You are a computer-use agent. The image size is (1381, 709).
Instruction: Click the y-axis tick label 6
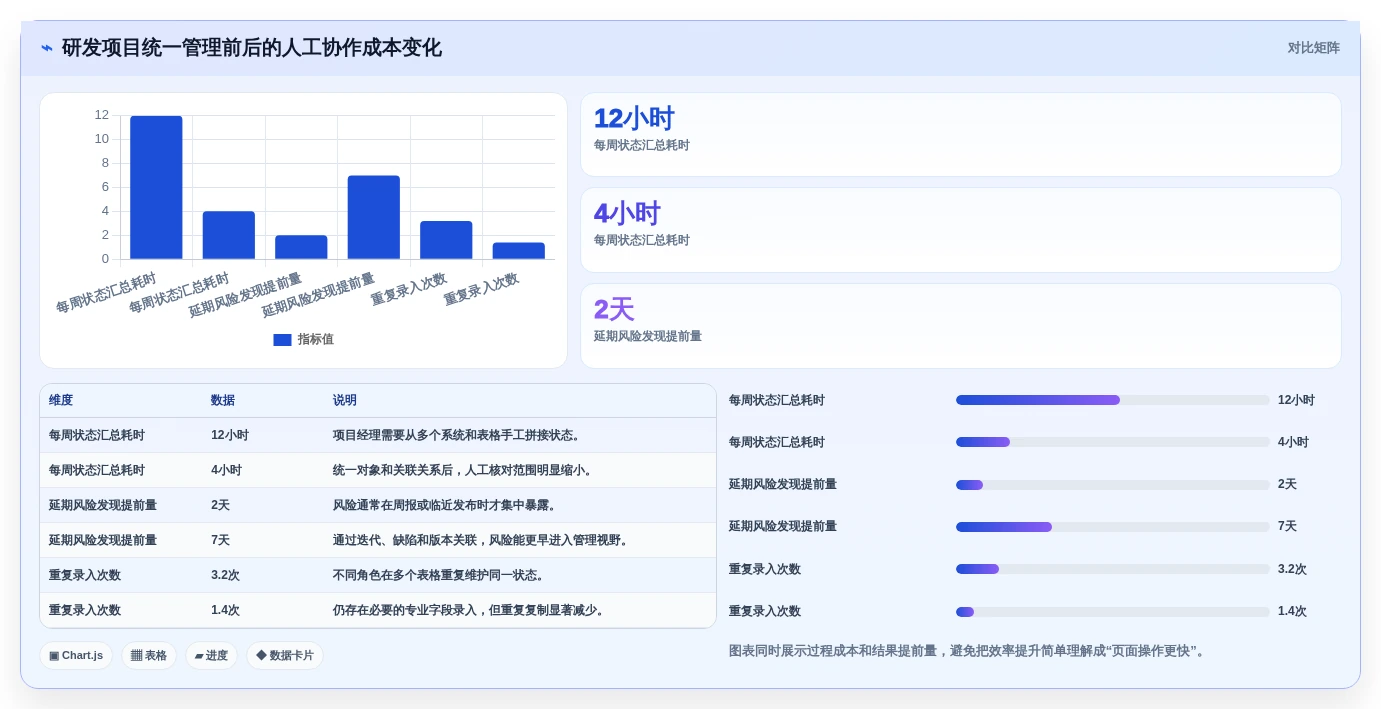(x=105, y=187)
